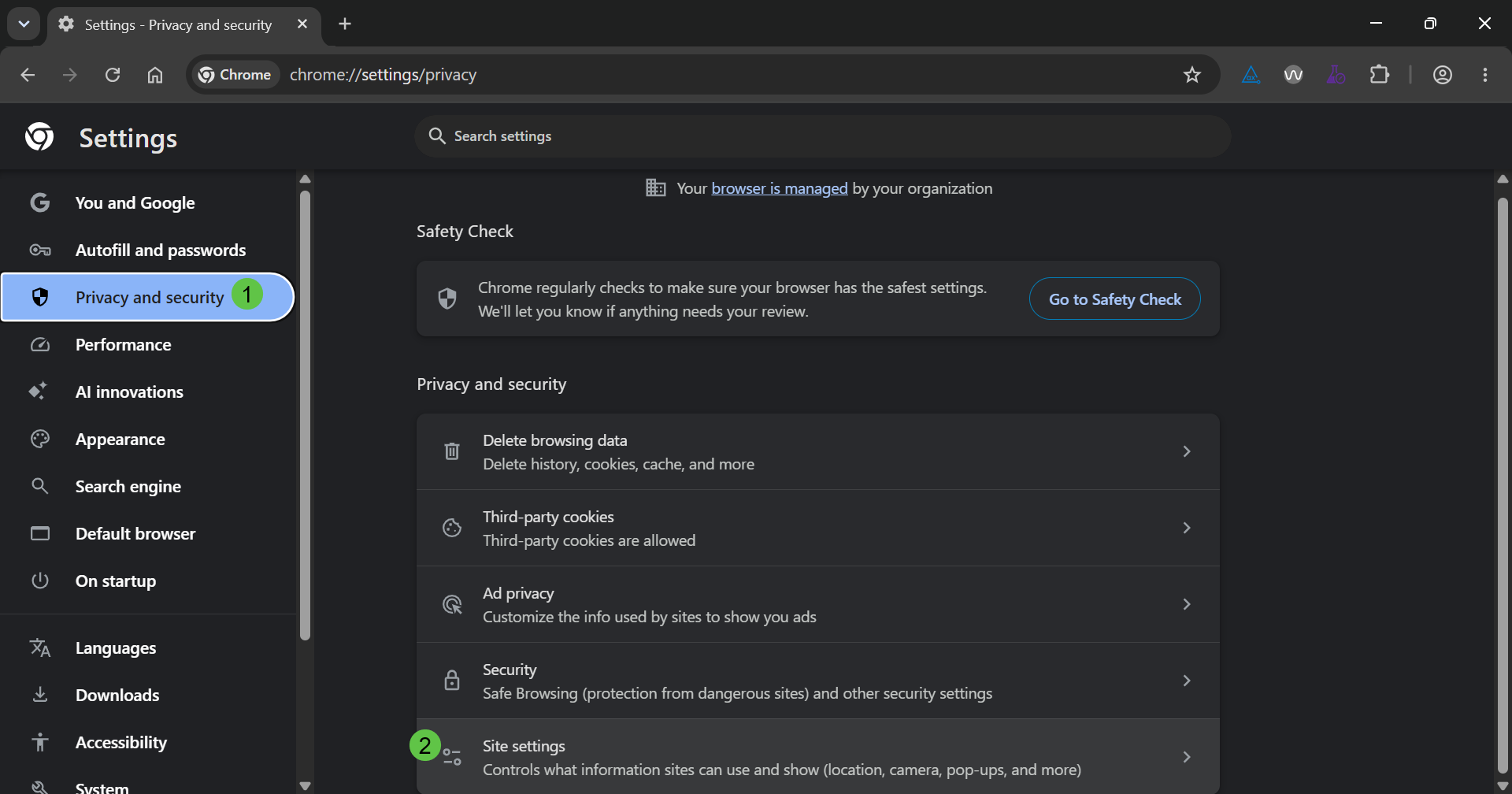Open Accessibility settings

coord(147,742)
